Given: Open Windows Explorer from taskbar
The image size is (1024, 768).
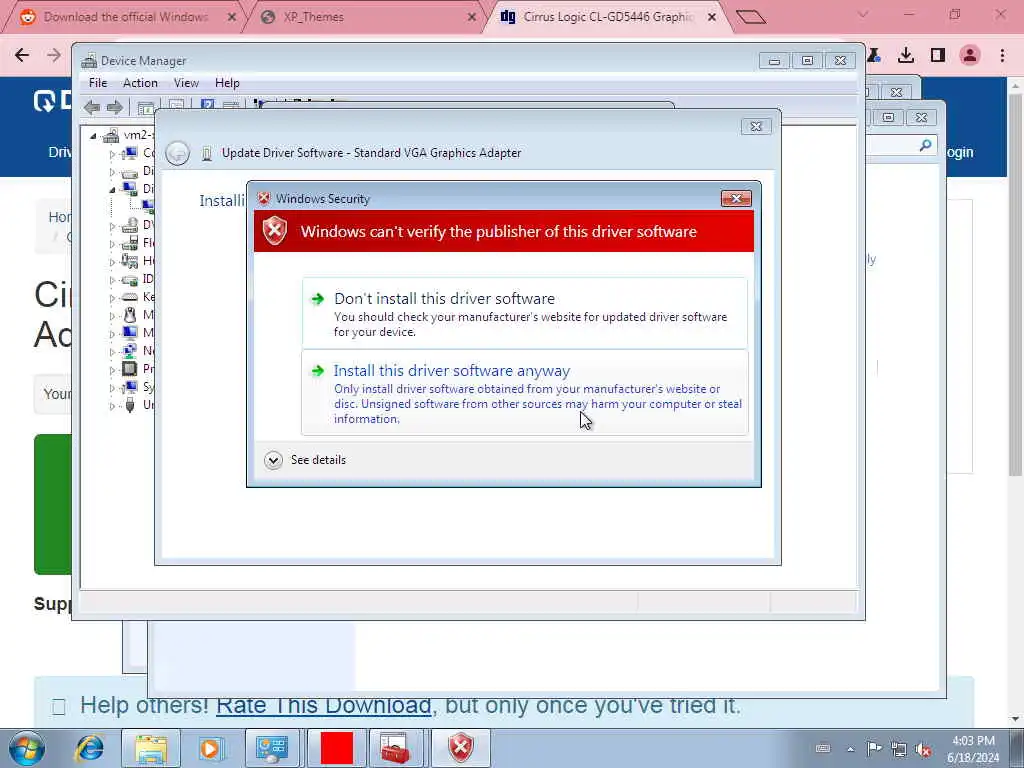Looking at the screenshot, I should tap(151, 748).
